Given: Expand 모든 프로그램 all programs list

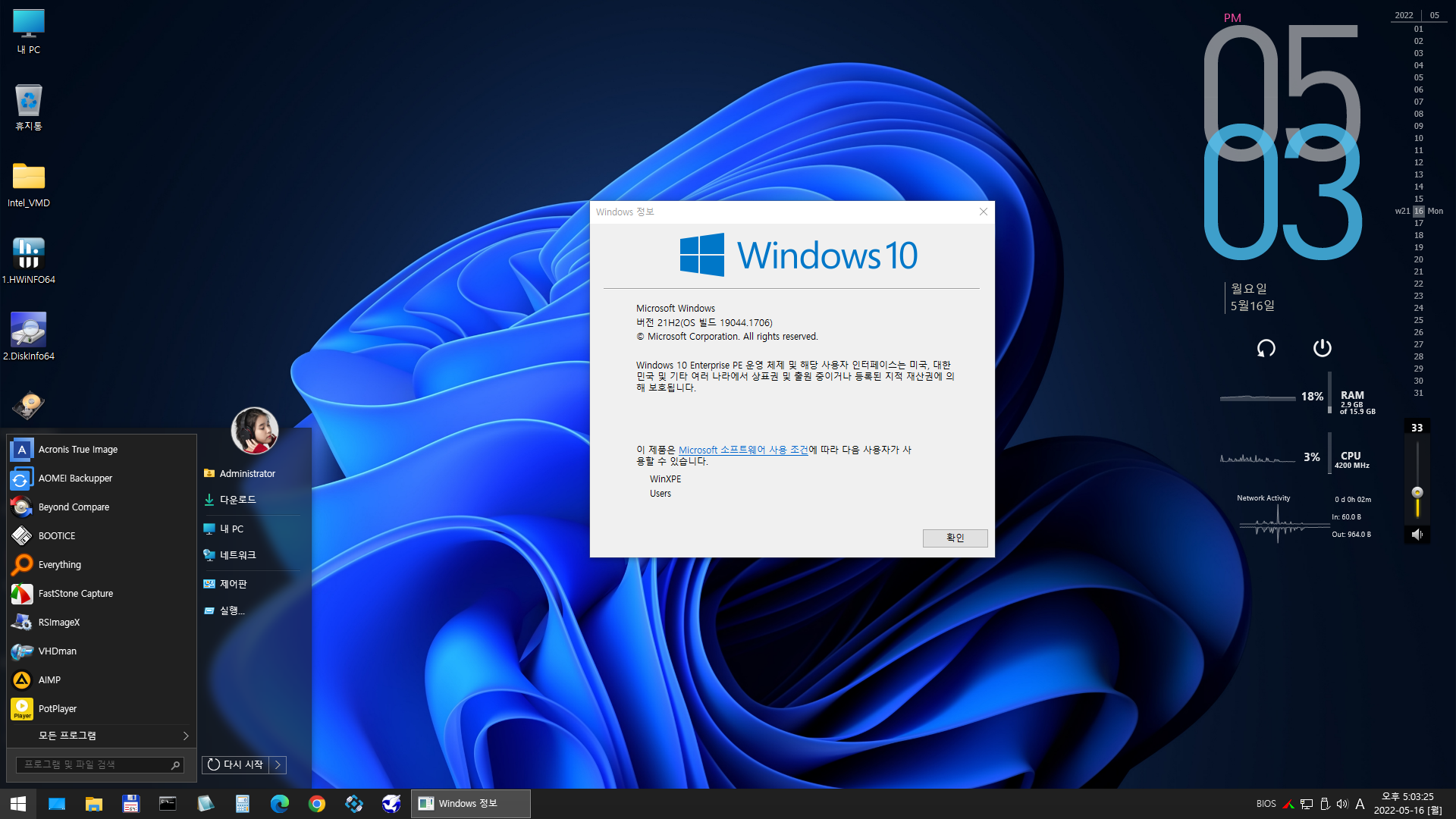Looking at the screenshot, I should pos(101,736).
